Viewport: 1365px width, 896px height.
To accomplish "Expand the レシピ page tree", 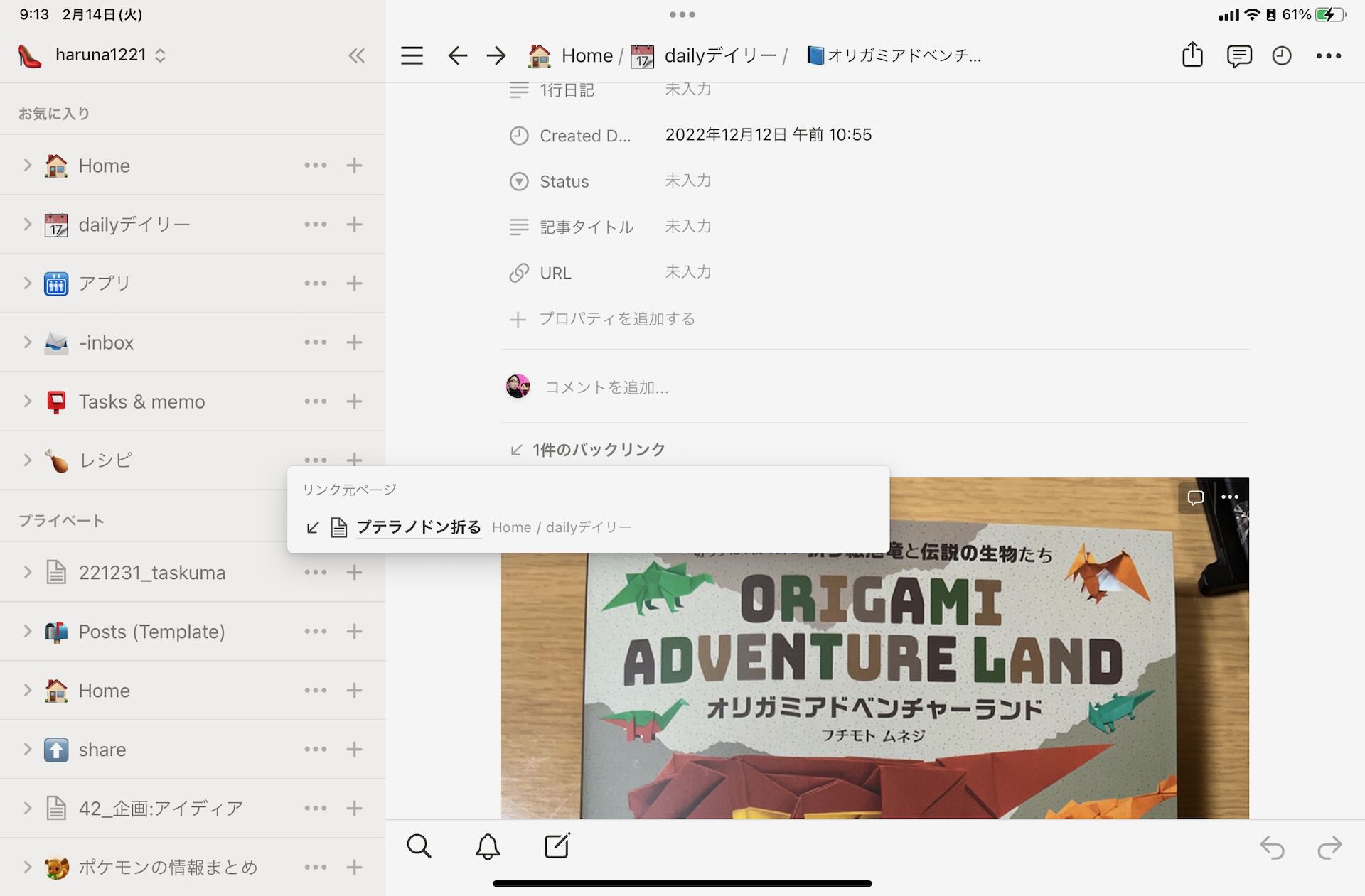I will tap(27, 460).
